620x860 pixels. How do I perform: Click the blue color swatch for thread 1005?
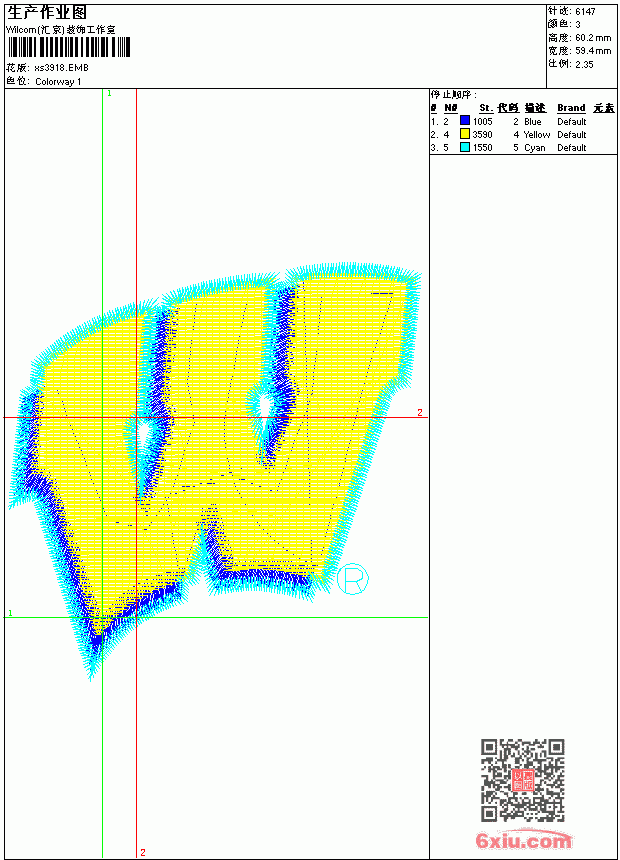coord(465,121)
